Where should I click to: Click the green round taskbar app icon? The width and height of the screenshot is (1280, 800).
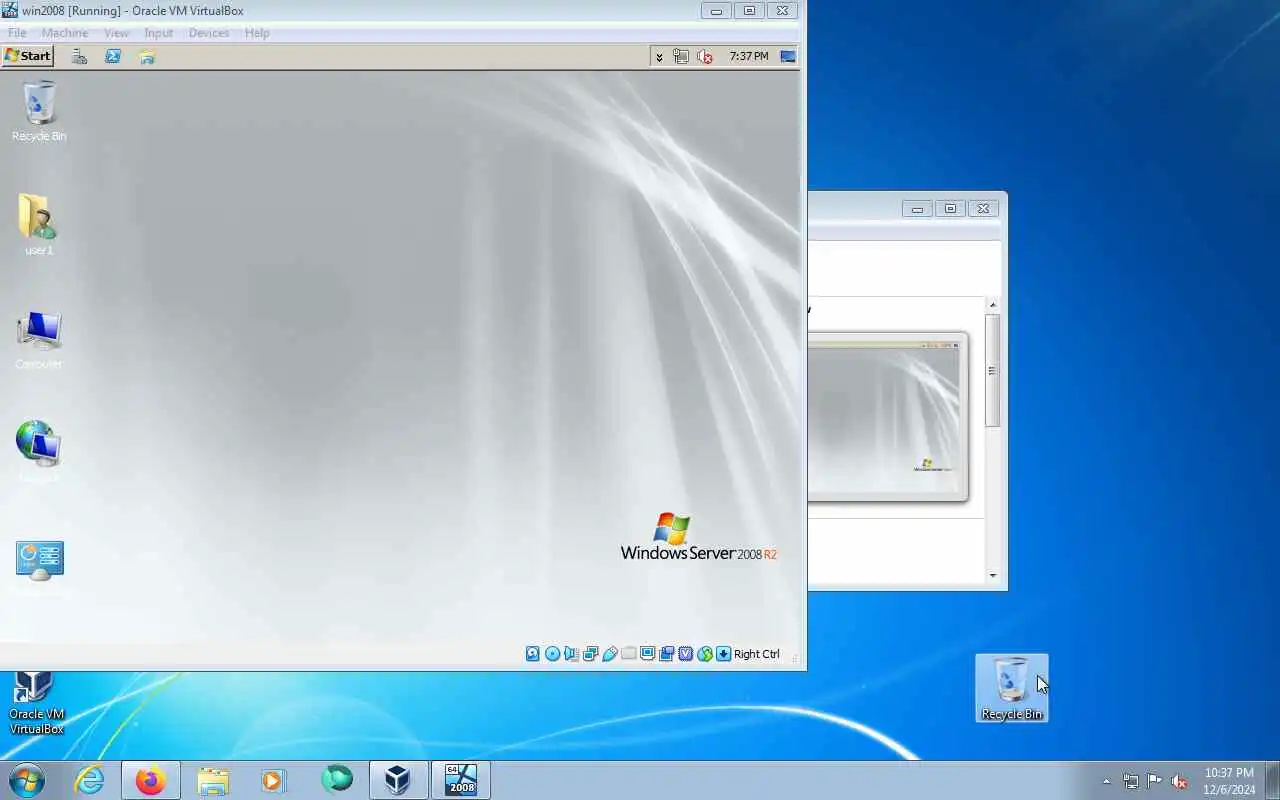click(x=337, y=779)
